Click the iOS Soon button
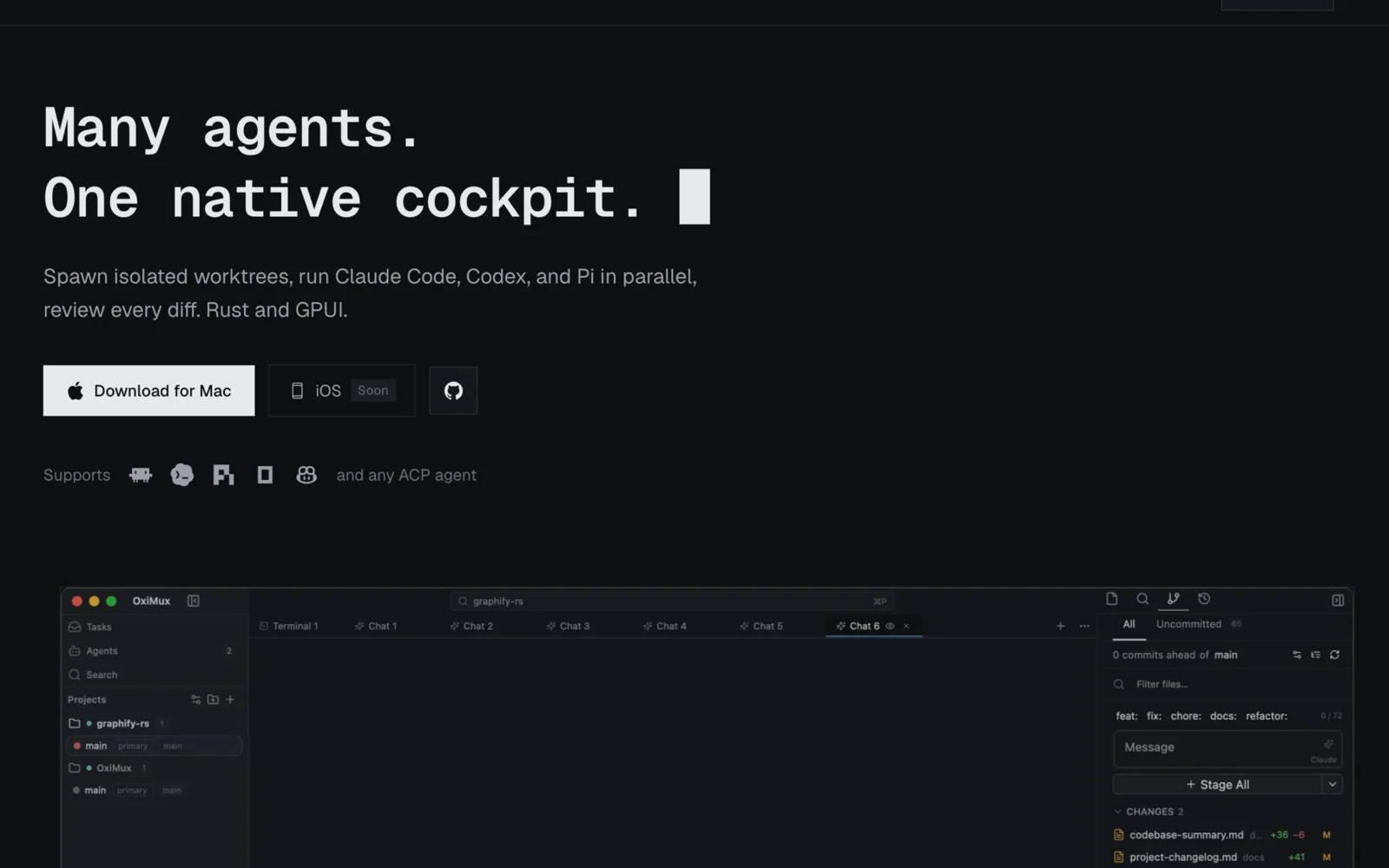The width and height of the screenshot is (1389, 868). tap(342, 391)
